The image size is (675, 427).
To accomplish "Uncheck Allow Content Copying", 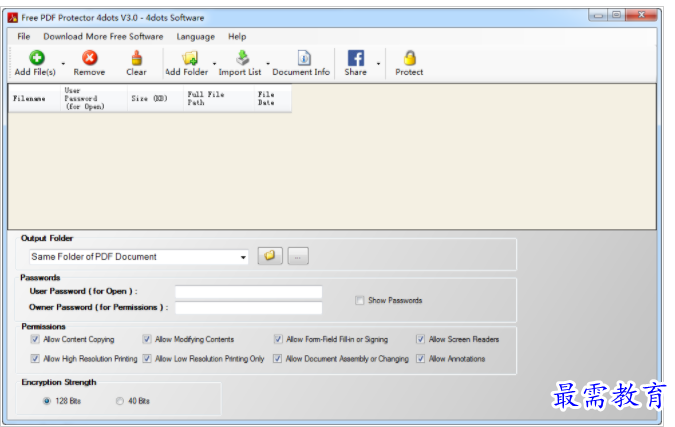I will pyautogui.click(x=35, y=339).
